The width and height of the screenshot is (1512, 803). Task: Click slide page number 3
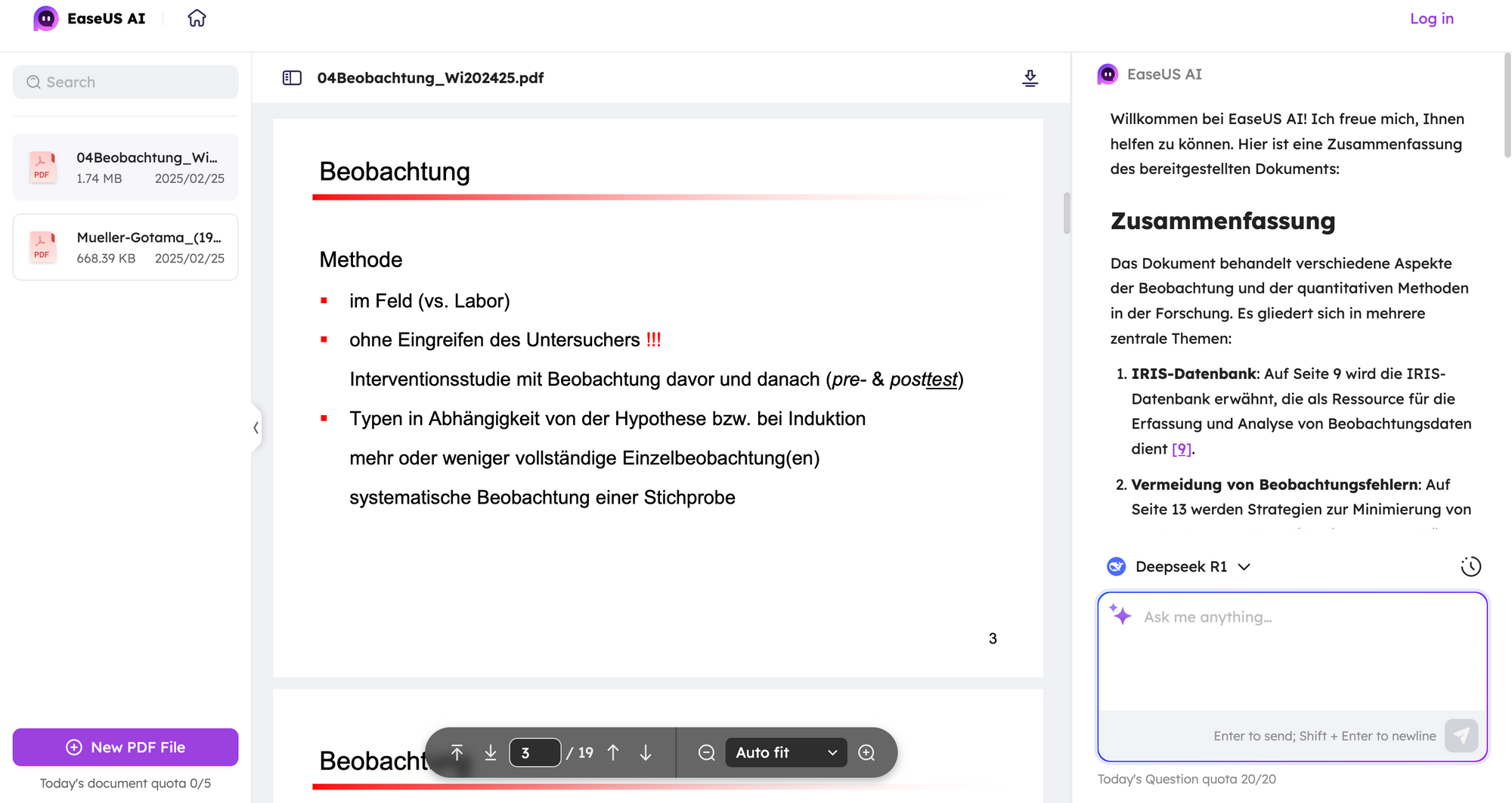(x=993, y=639)
